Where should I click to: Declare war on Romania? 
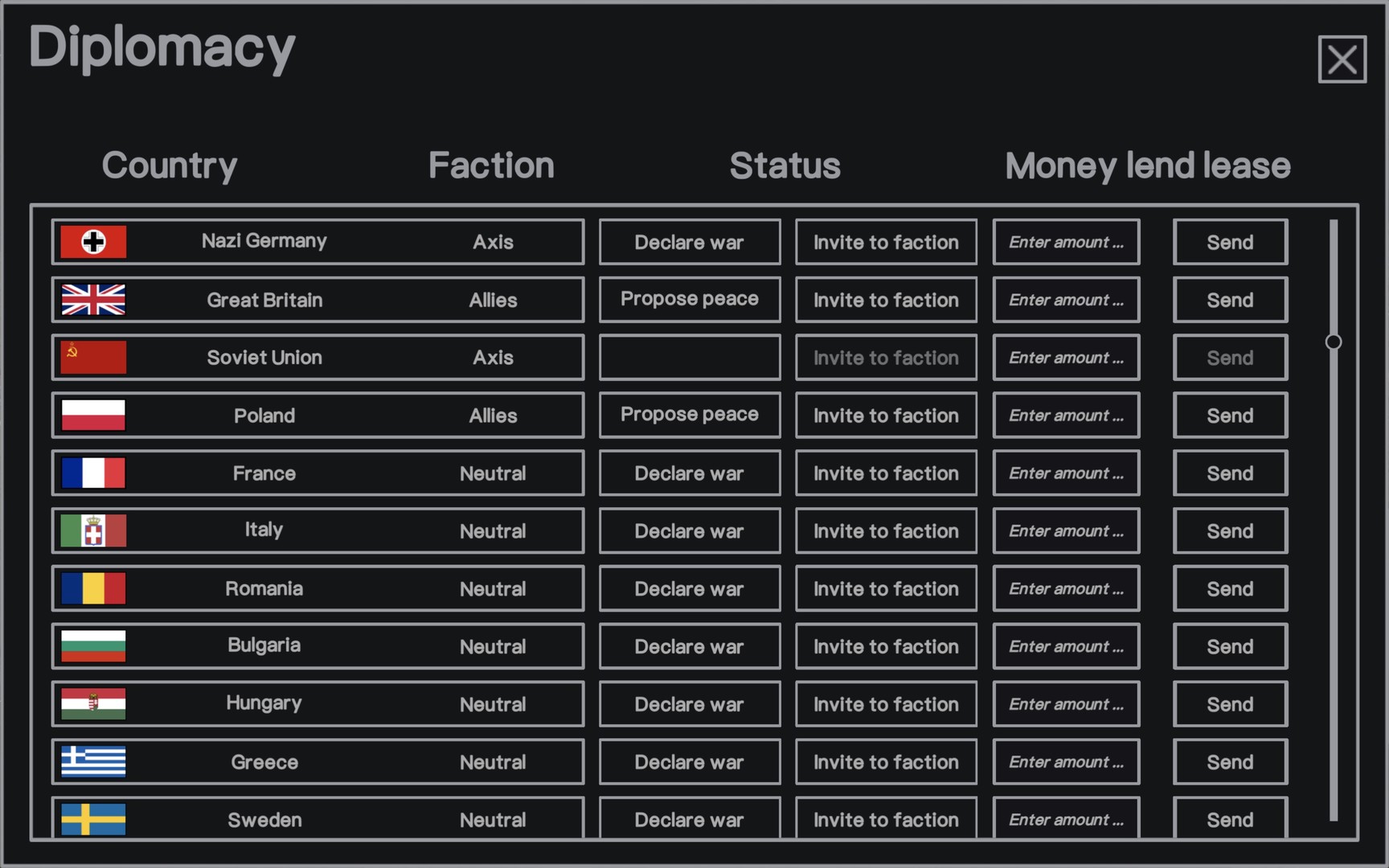(689, 589)
